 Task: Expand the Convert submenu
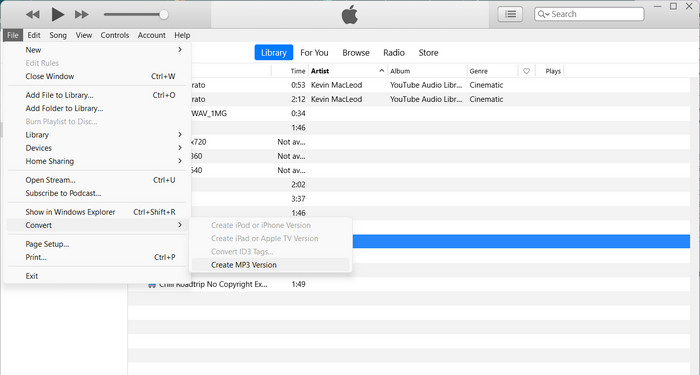[96, 225]
